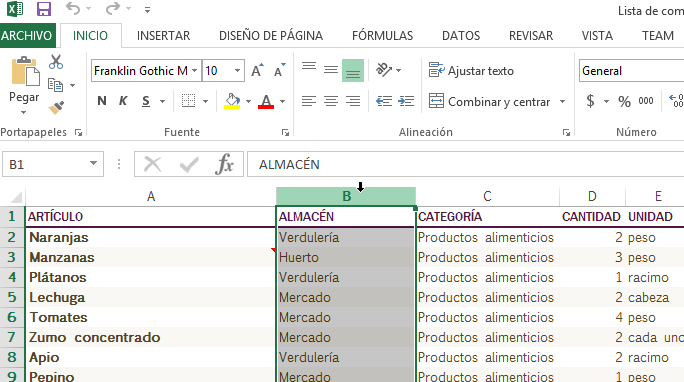
Task: Click the Undo arrow icon
Action: 73,8
